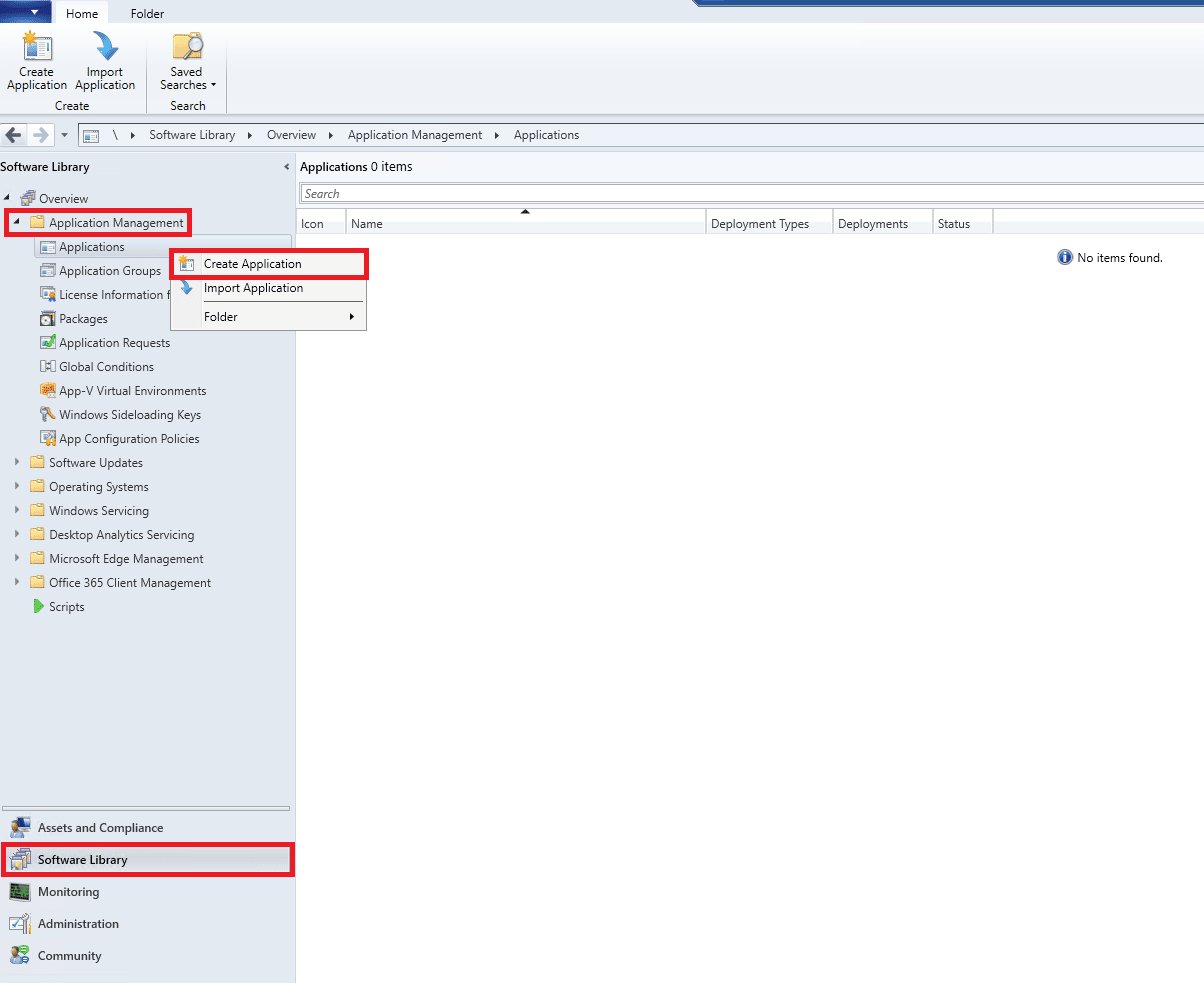
Task: Select Packages node in the tree
Action: pos(83,319)
